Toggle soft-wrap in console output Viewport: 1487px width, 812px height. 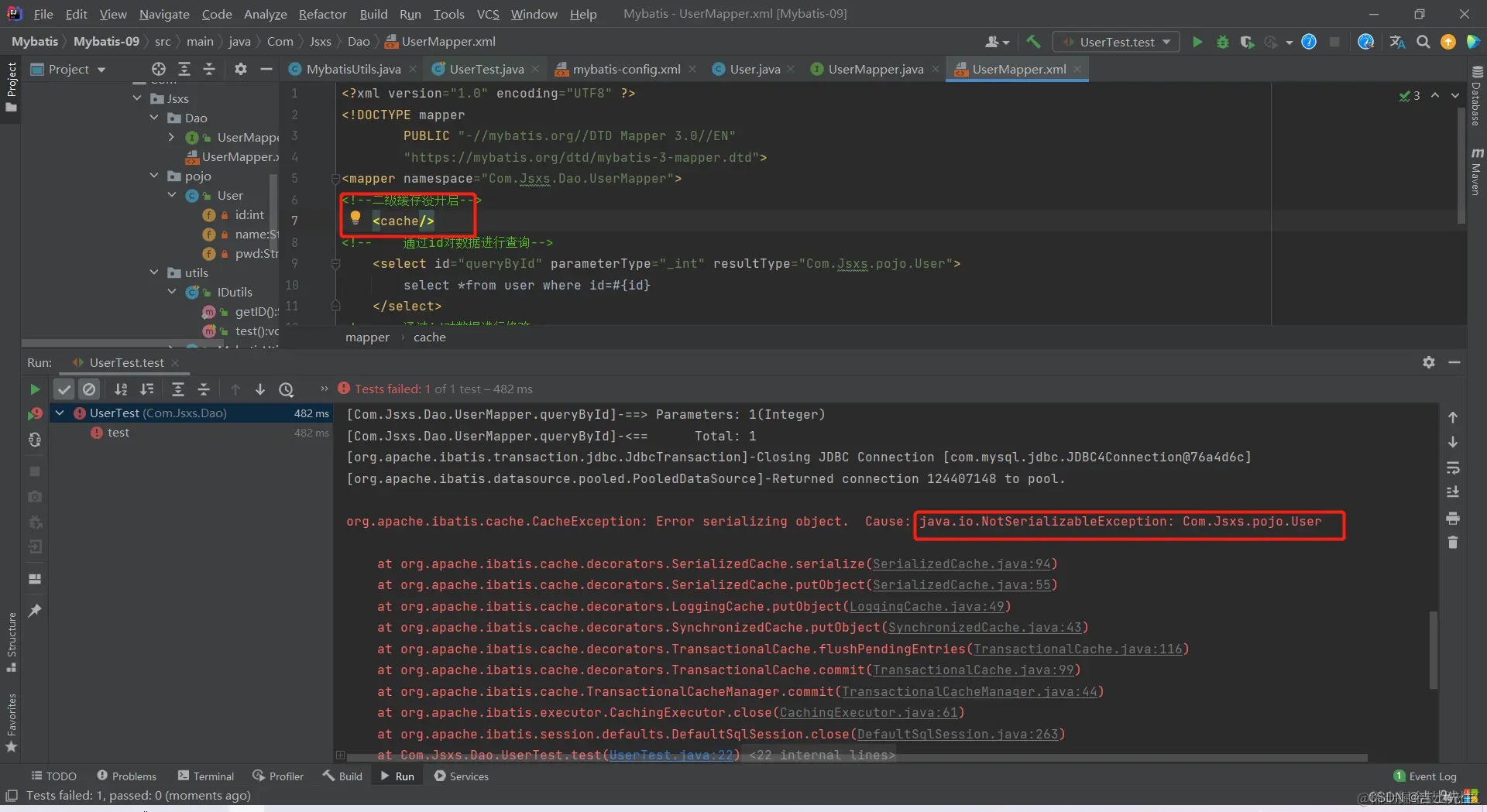click(x=1453, y=468)
